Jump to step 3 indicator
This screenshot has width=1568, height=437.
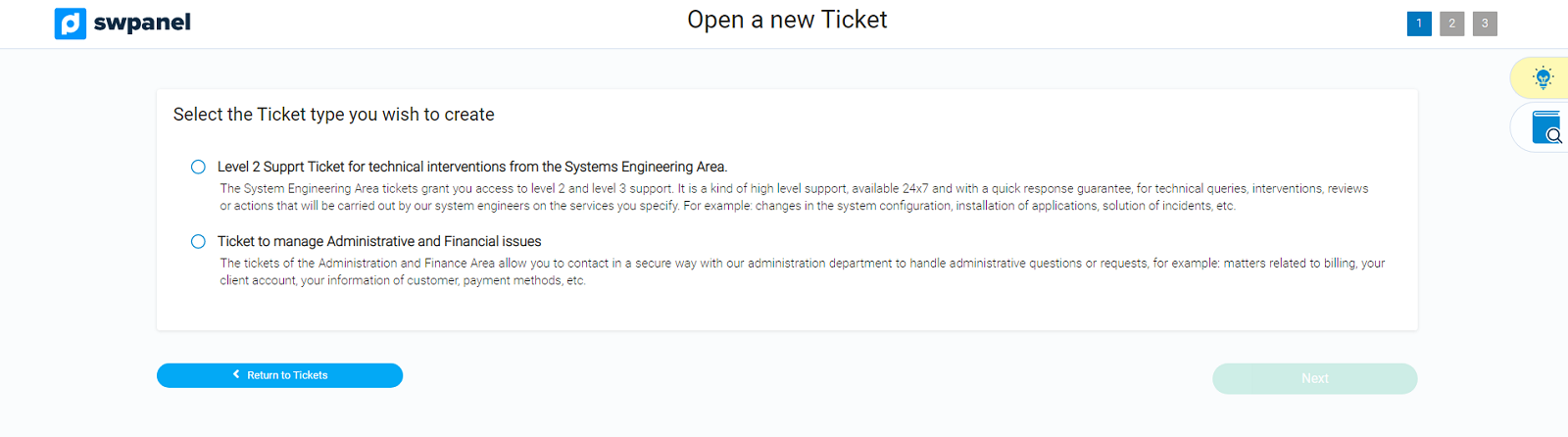[x=1485, y=24]
